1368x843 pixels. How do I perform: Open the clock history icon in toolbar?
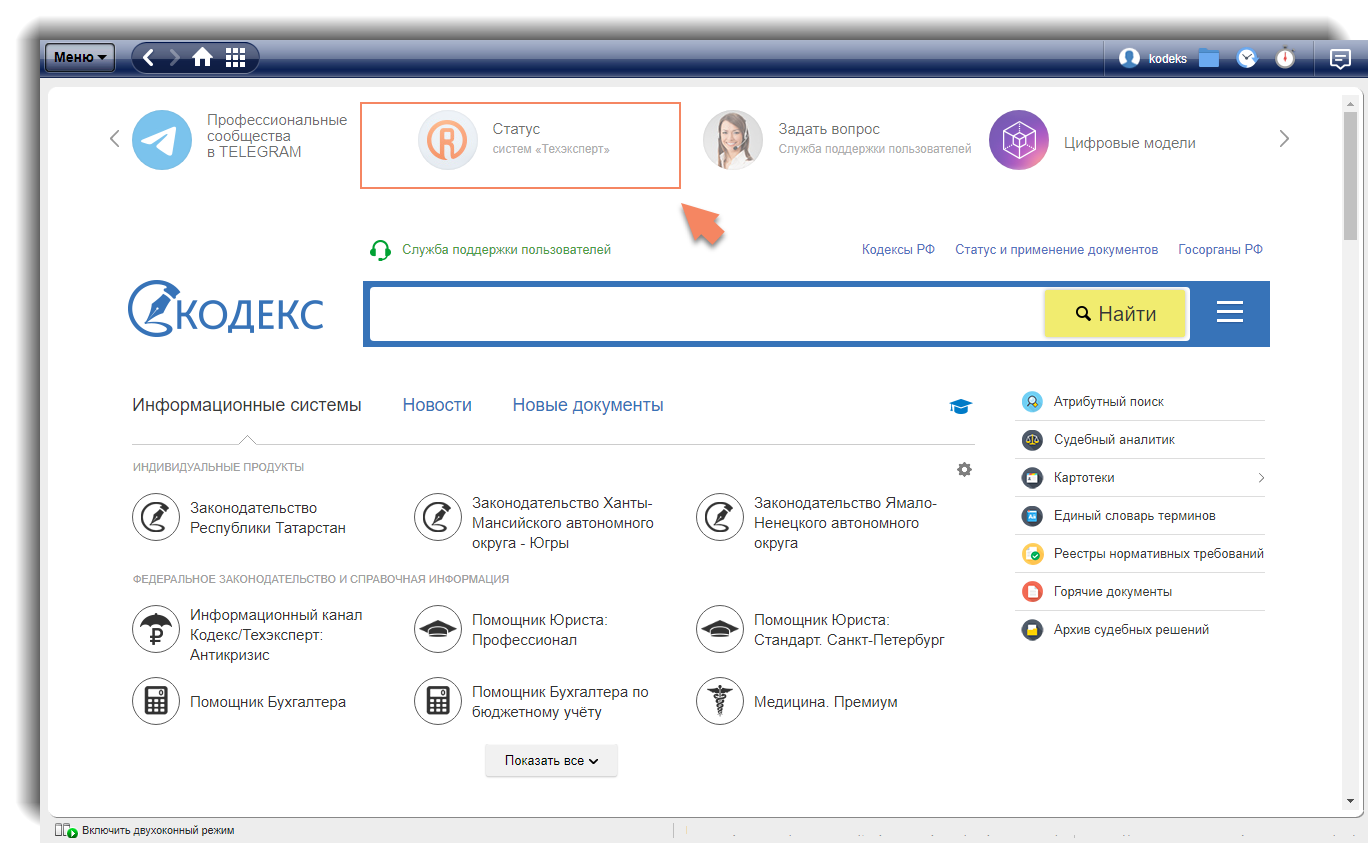coord(1247,59)
